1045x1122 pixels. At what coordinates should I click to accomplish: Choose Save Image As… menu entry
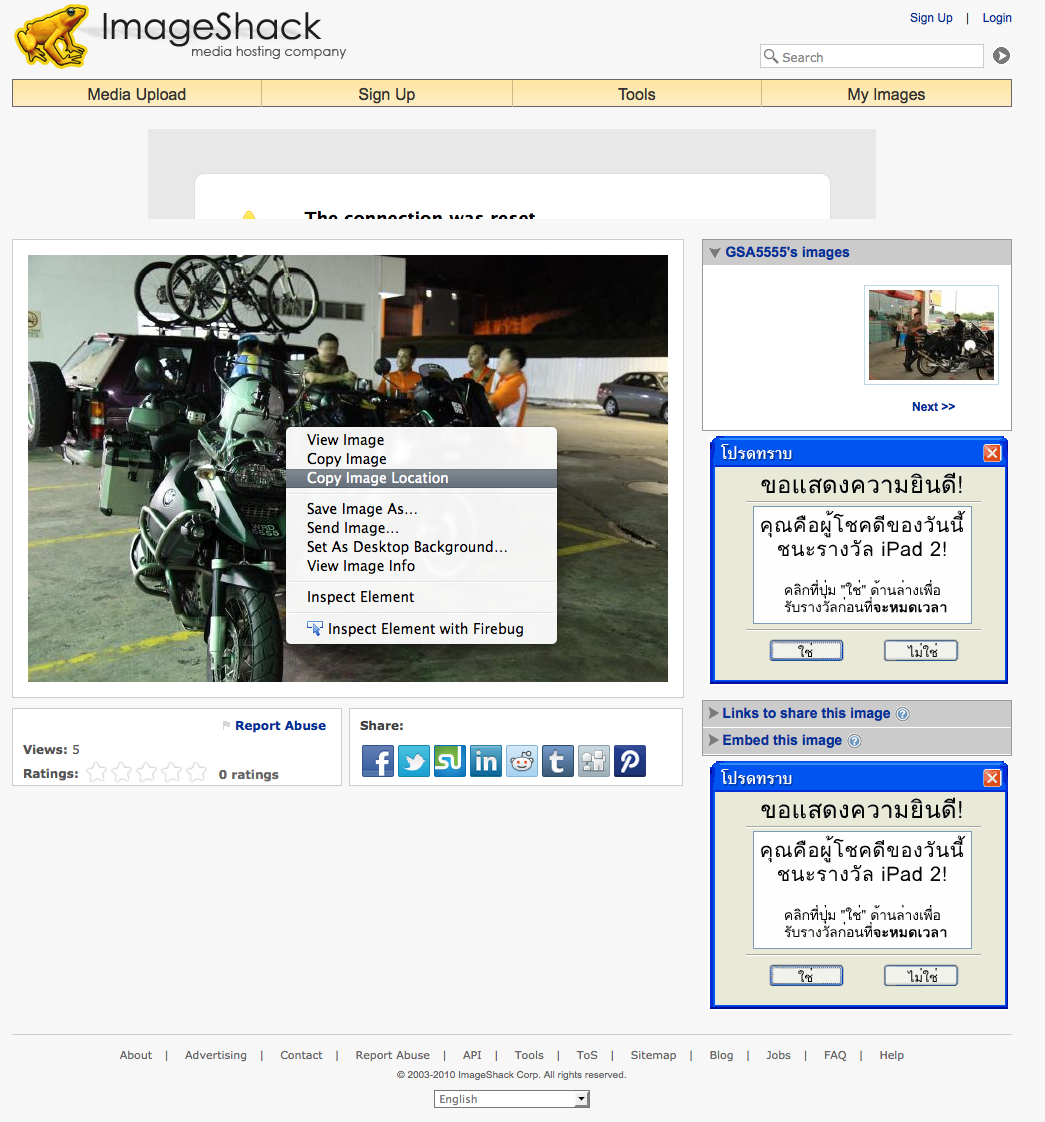(421, 509)
